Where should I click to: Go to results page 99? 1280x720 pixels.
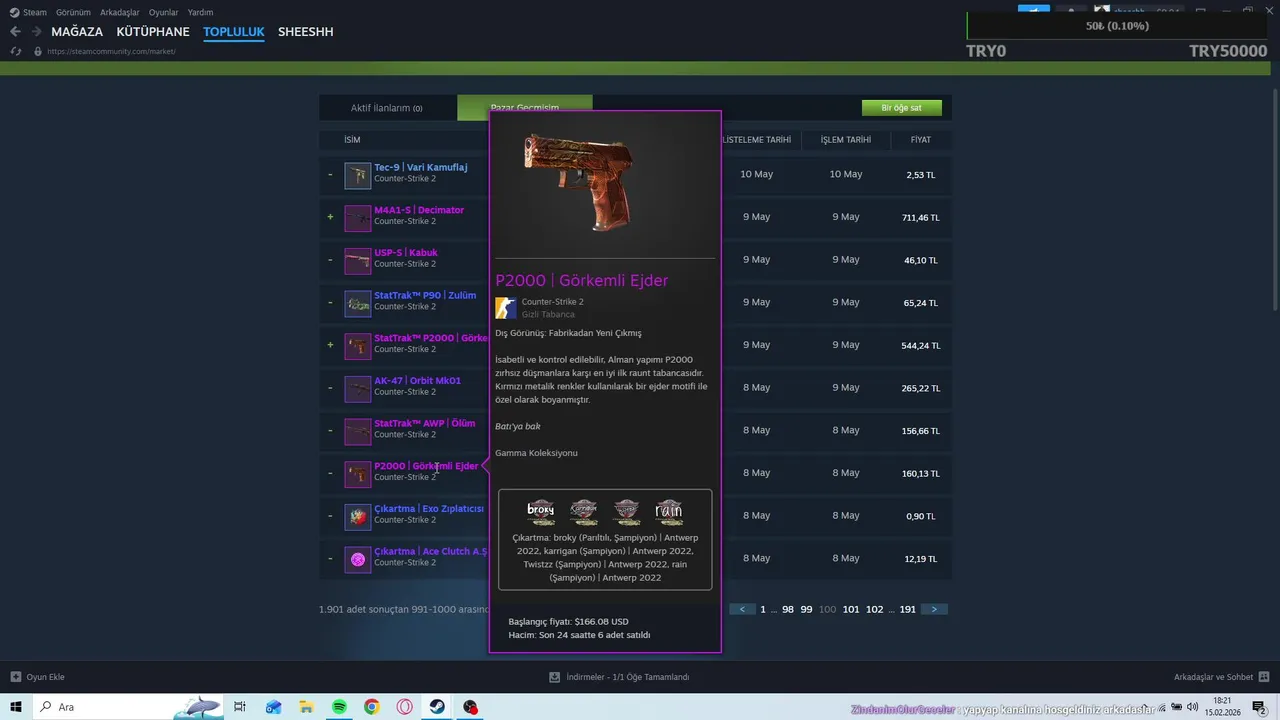(806, 609)
